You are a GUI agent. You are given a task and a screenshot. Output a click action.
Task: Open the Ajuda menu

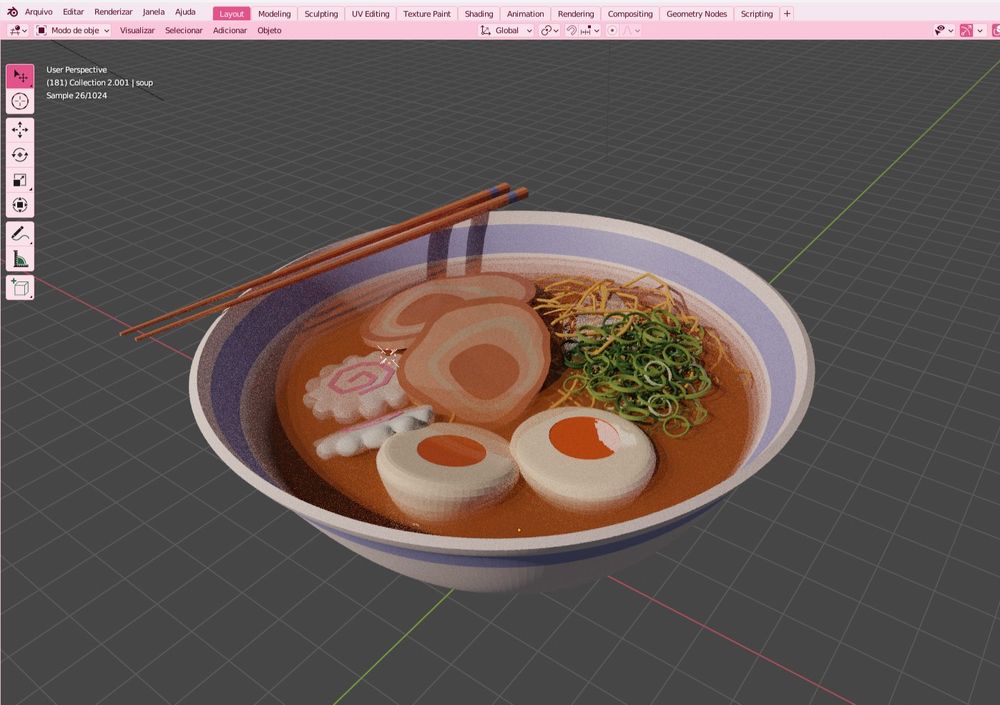pyautogui.click(x=185, y=12)
